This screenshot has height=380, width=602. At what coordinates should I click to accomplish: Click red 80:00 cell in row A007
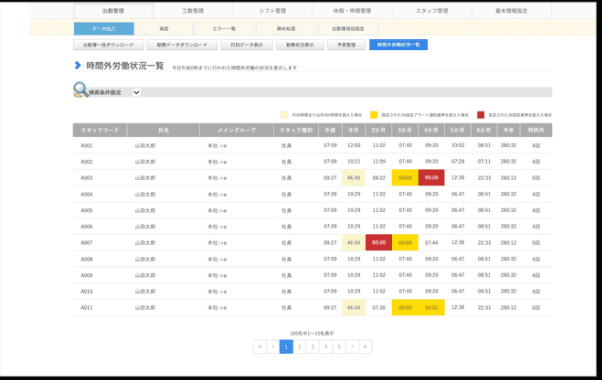[x=379, y=243]
